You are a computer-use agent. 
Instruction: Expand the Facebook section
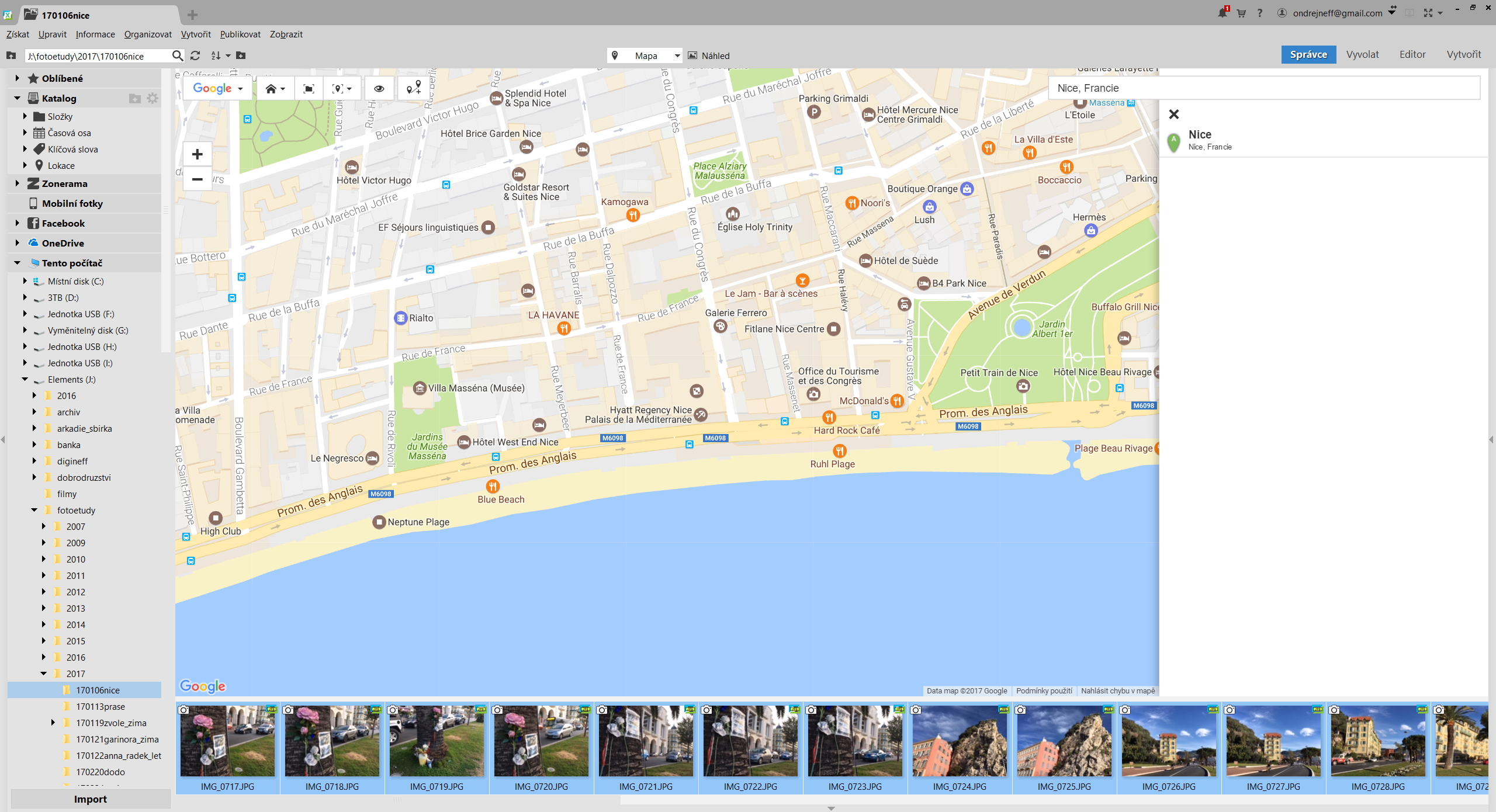(x=17, y=223)
